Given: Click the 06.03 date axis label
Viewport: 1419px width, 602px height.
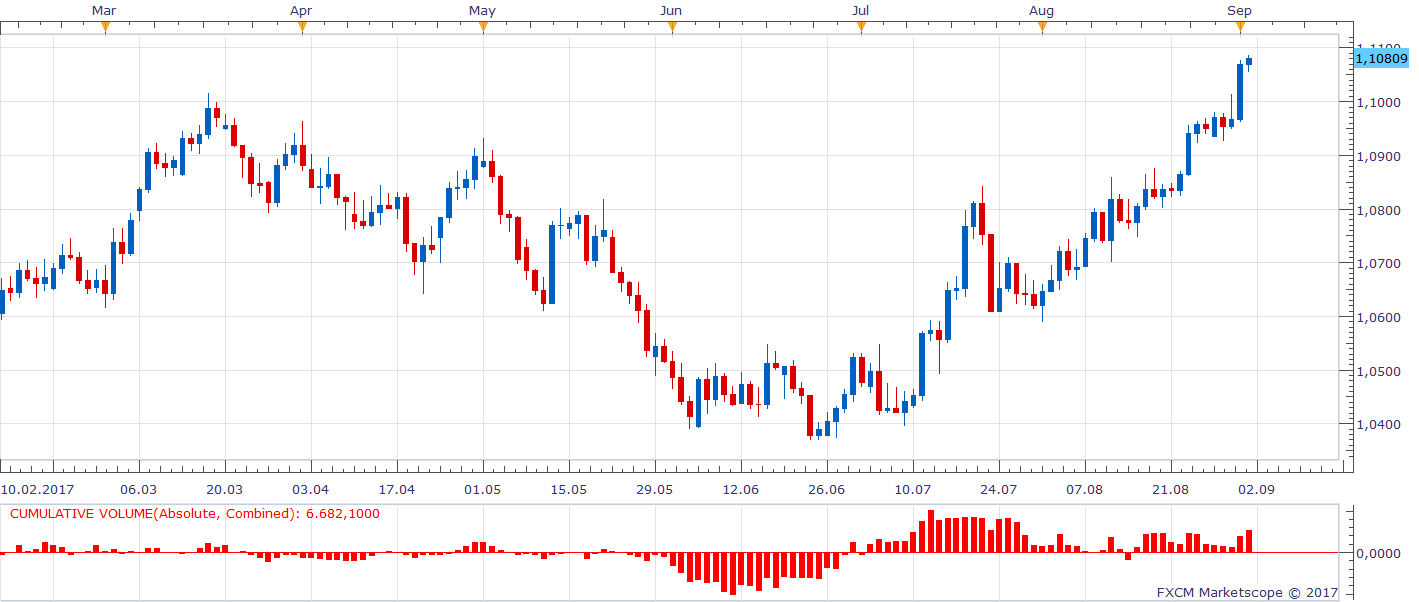Looking at the screenshot, I should coord(138,490).
